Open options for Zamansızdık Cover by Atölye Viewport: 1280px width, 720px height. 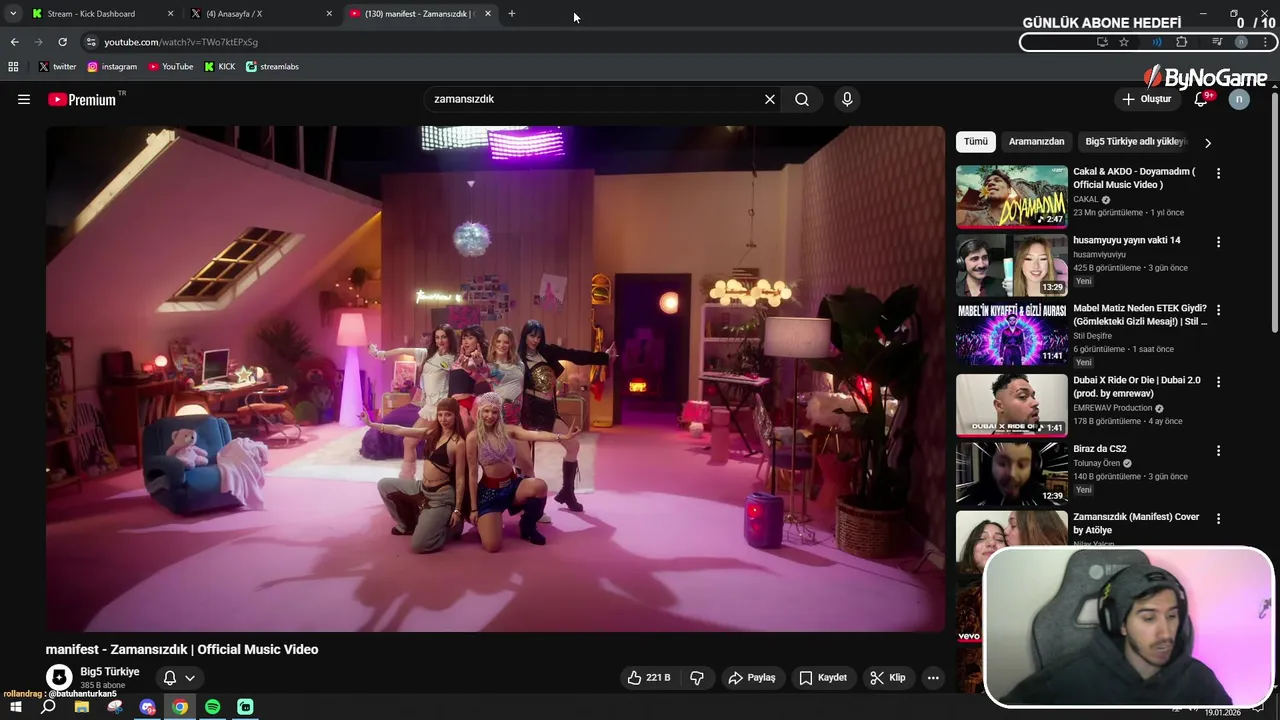tap(1218, 519)
